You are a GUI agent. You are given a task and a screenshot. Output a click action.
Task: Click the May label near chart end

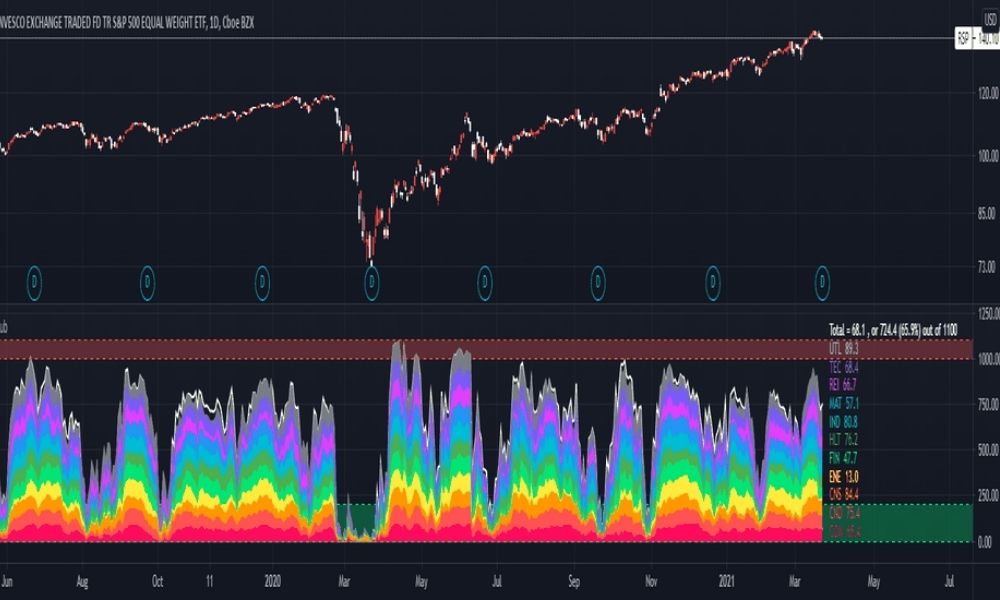click(874, 582)
